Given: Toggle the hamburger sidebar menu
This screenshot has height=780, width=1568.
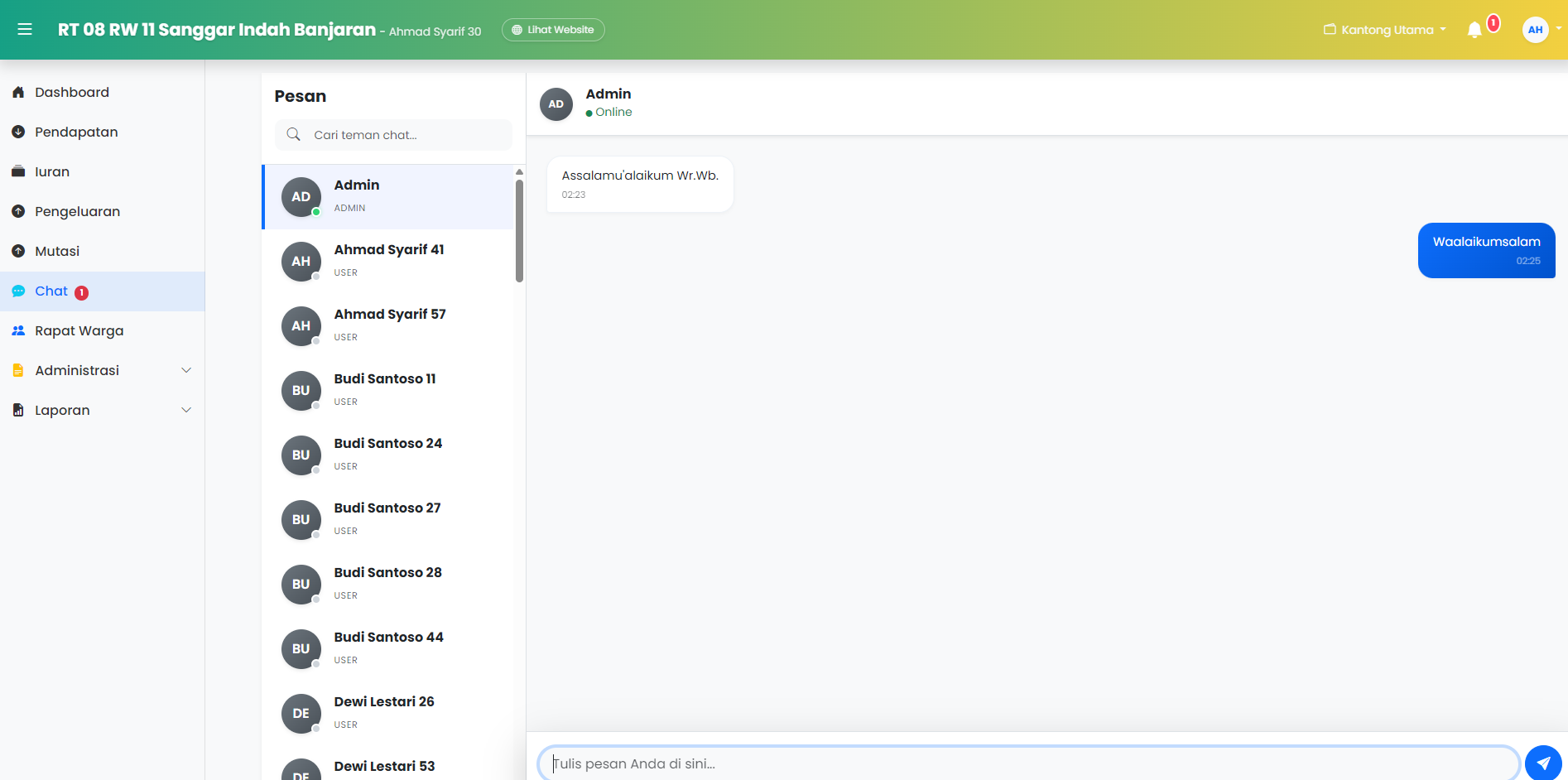Looking at the screenshot, I should pos(25,30).
